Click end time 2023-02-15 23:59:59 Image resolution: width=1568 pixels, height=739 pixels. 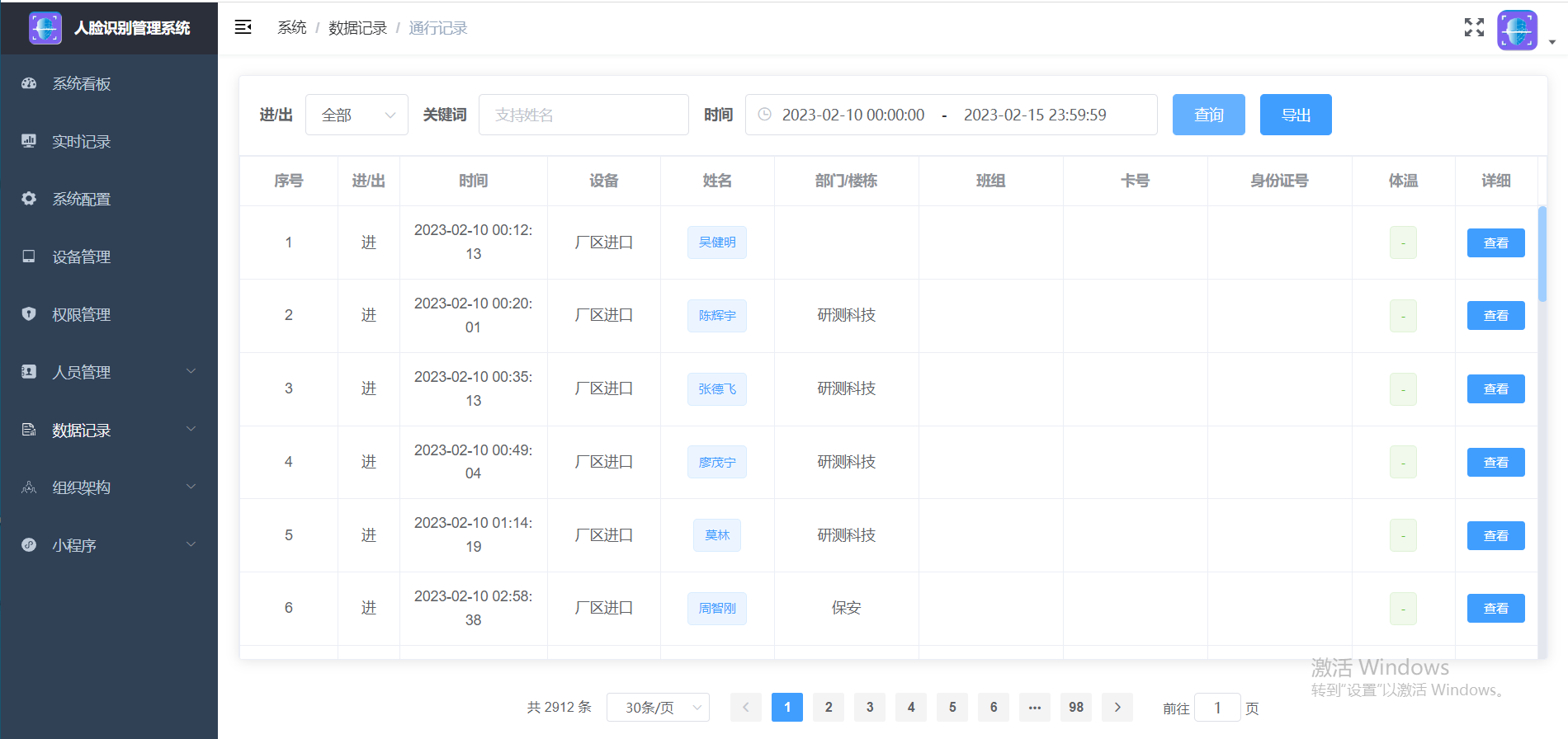1035,115
